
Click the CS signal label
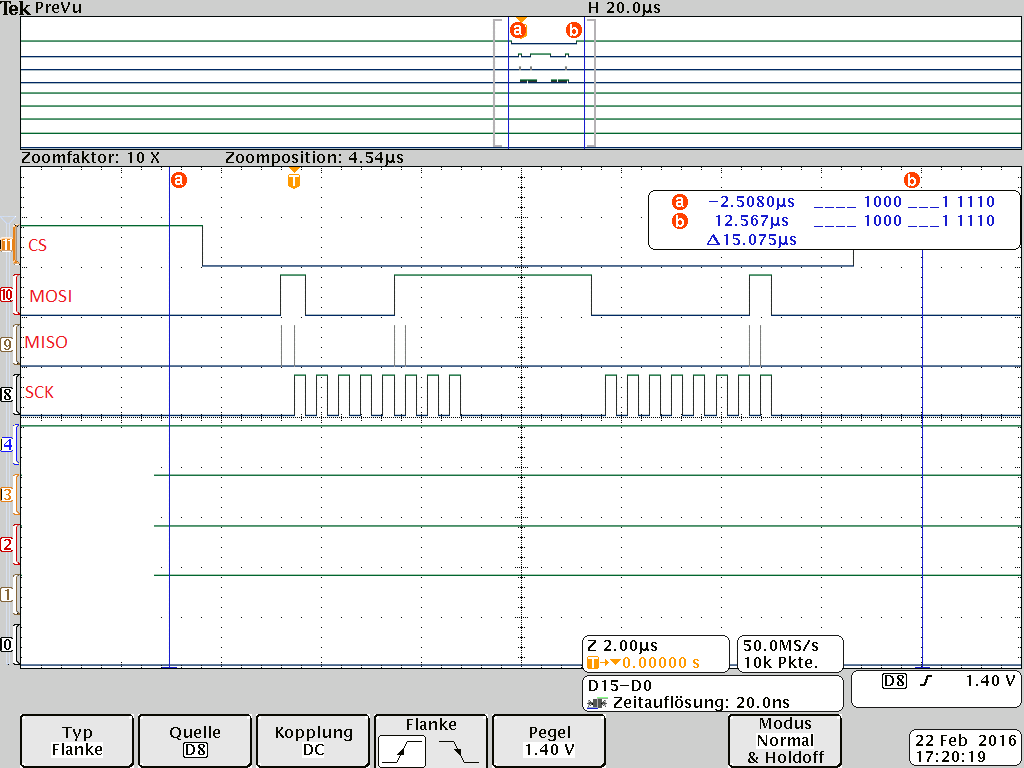pyautogui.click(x=37, y=246)
